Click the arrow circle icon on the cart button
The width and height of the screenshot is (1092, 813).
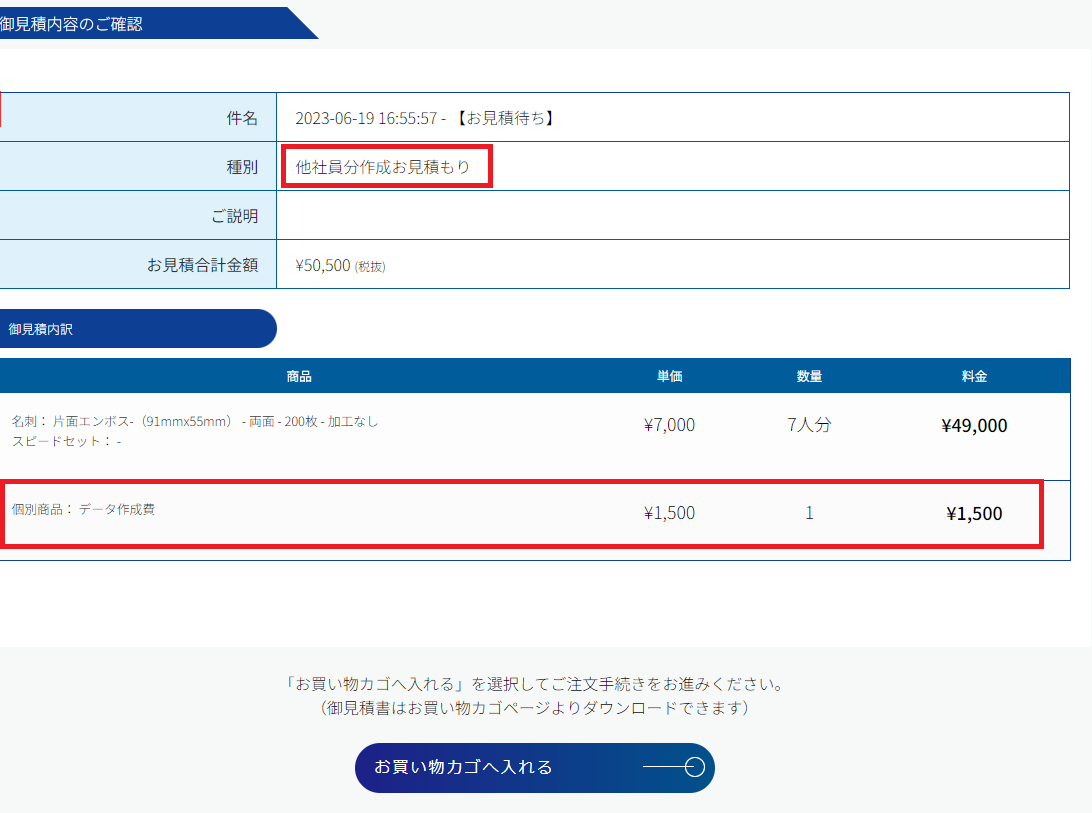(695, 768)
